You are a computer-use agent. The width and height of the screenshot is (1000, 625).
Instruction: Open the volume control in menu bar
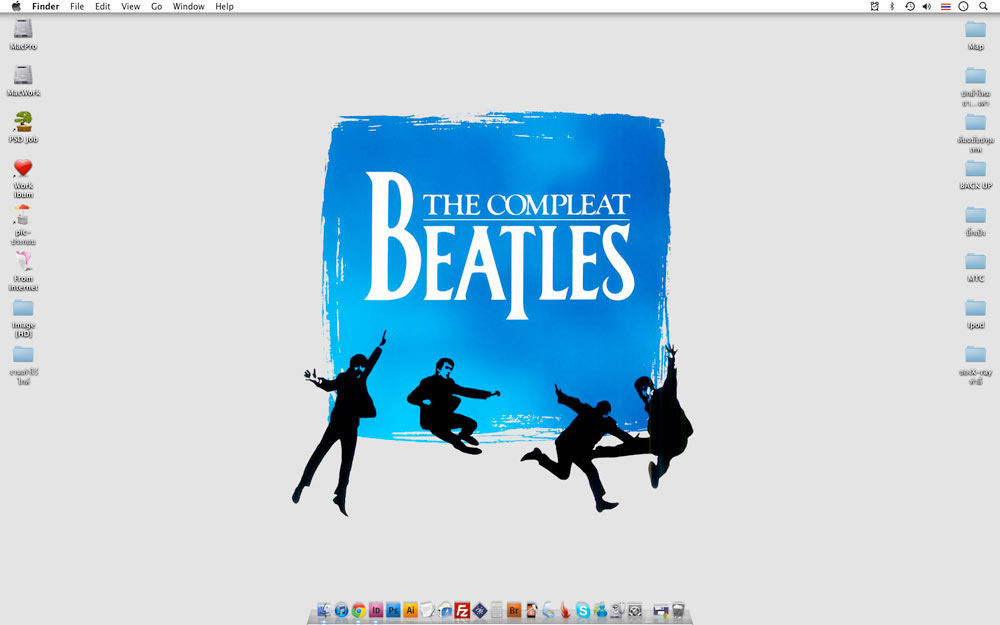click(x=927, y=6)
